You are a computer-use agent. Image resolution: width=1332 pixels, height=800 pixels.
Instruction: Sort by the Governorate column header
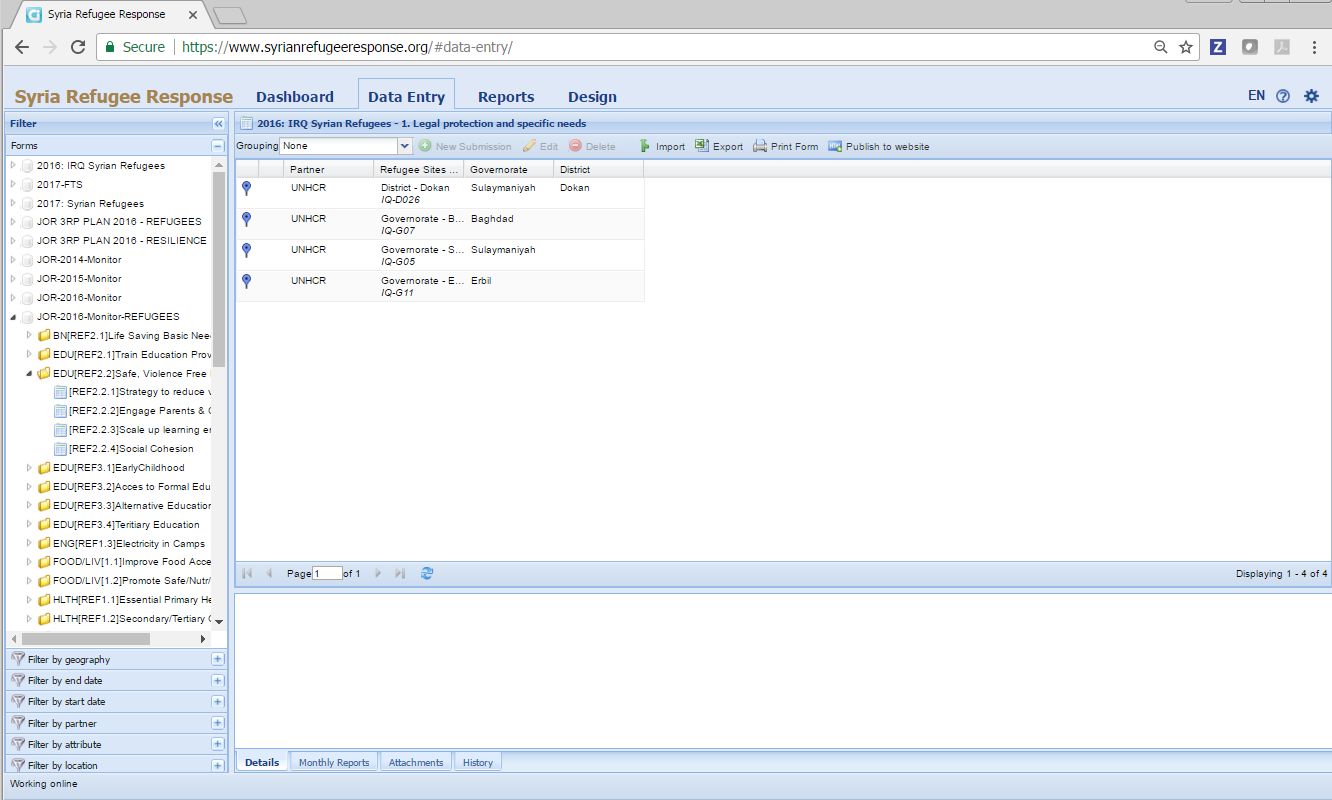pyautogui.click(x=508, y=169)
